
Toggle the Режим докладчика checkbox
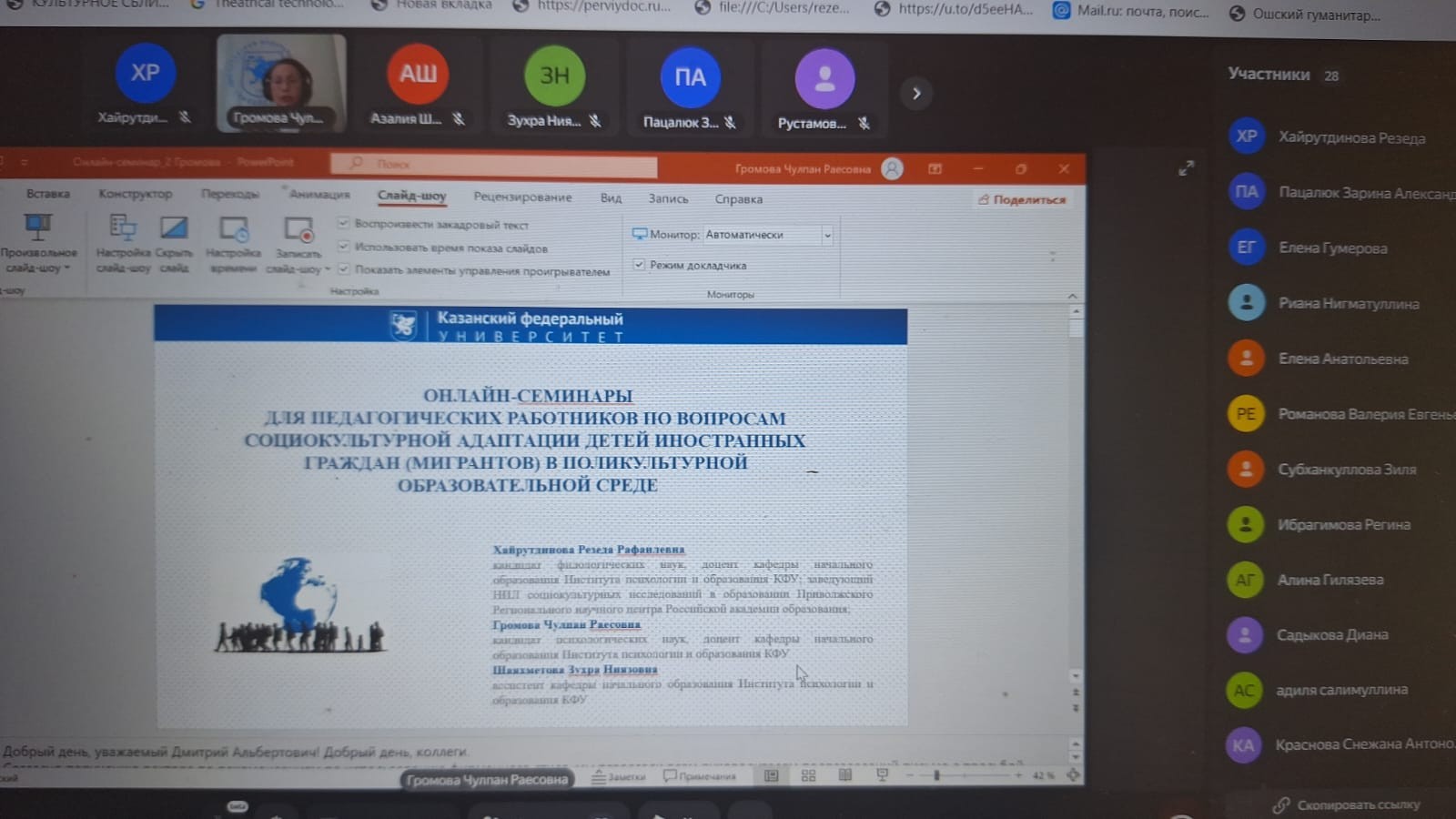[x=639, y=265]
